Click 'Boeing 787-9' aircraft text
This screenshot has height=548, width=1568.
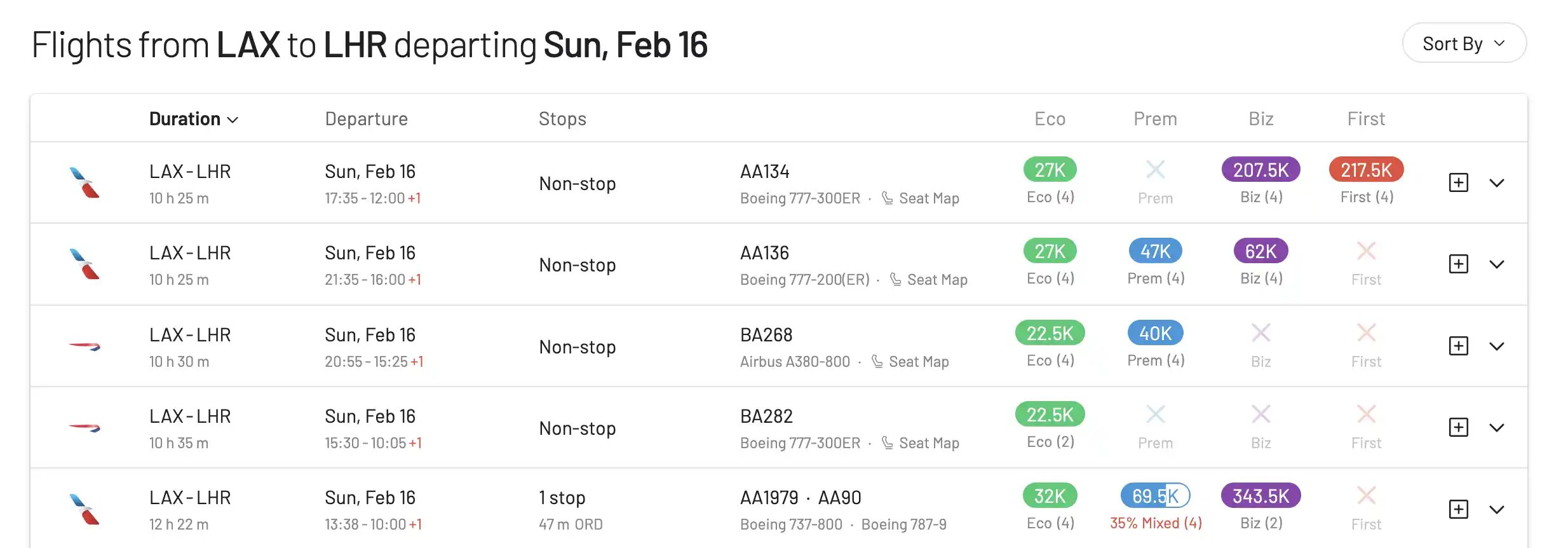(x=903, y=524)
